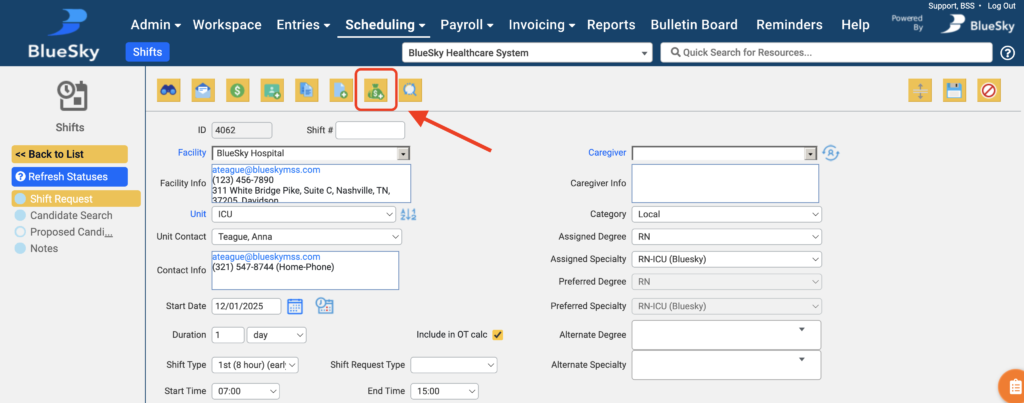The height and width of the screenshot is (403, 1024).
Task: Click the A-Z sort icon next to Unit
Action: [407, 214]
